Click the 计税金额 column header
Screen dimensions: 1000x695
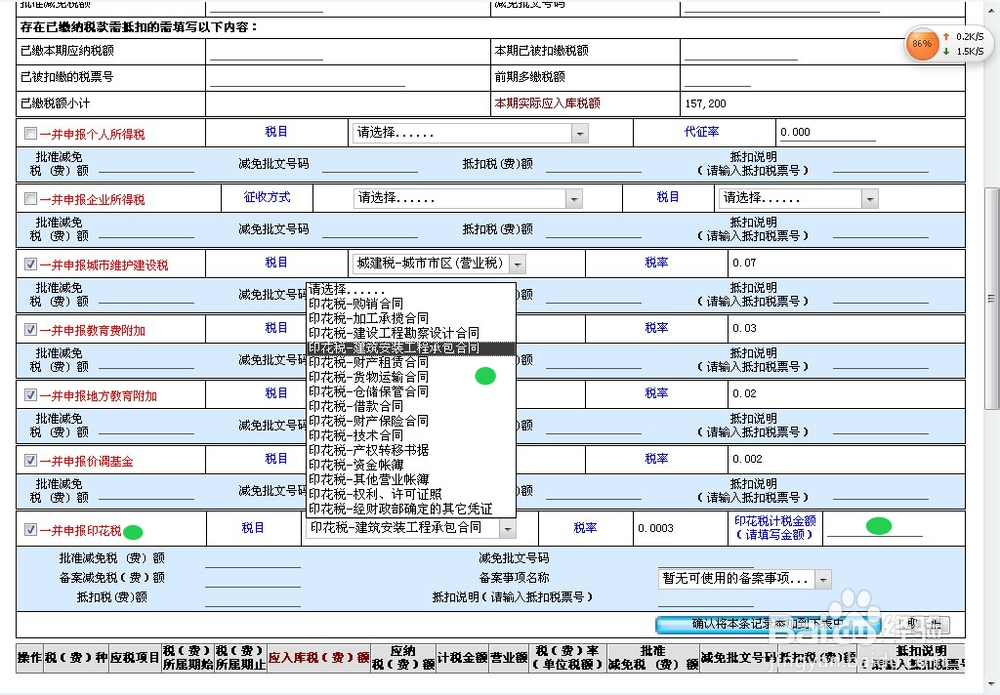(462, 657)
